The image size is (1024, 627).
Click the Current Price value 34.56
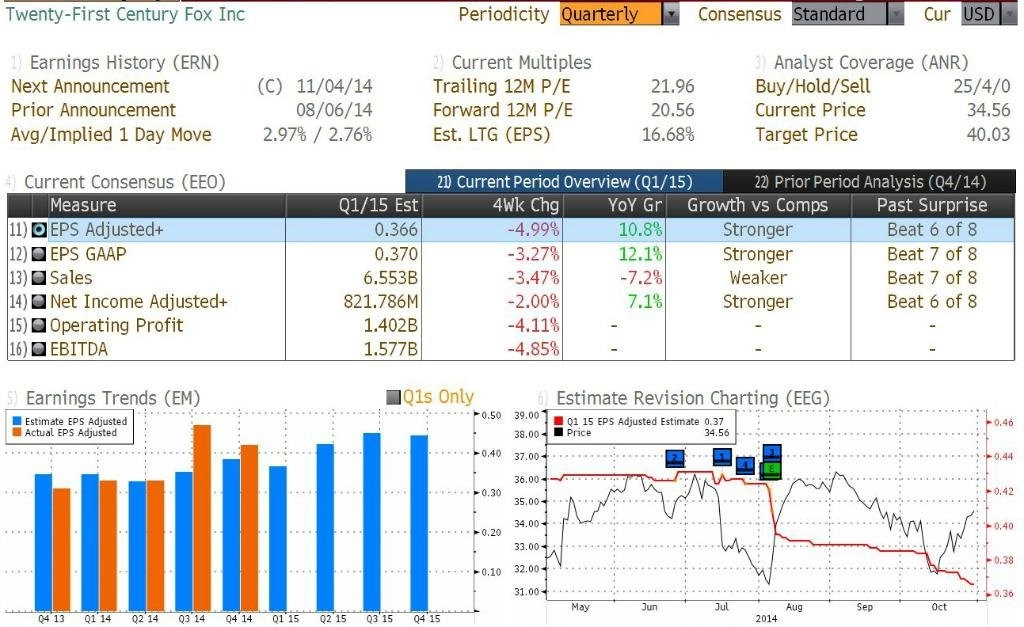point(989,110)
